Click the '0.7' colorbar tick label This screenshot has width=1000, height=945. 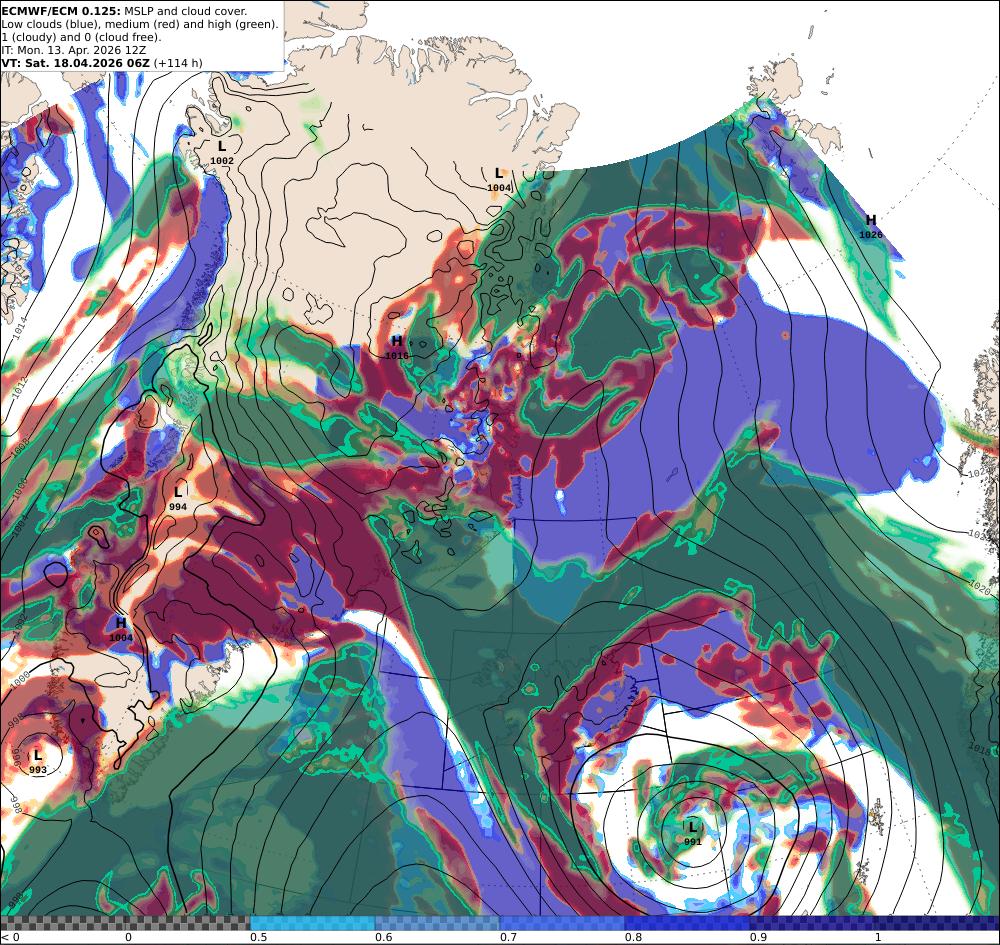(x=509, y=937)
